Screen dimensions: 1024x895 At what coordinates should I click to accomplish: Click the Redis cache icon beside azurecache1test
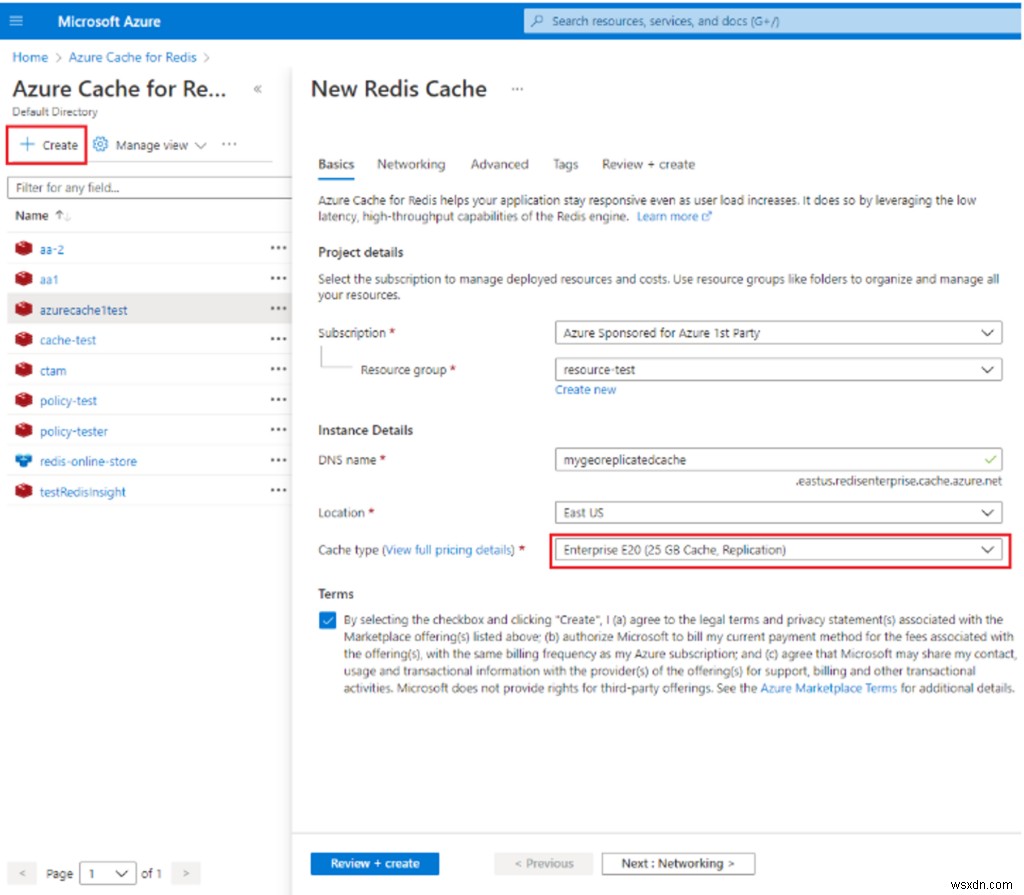pos(22,310)
